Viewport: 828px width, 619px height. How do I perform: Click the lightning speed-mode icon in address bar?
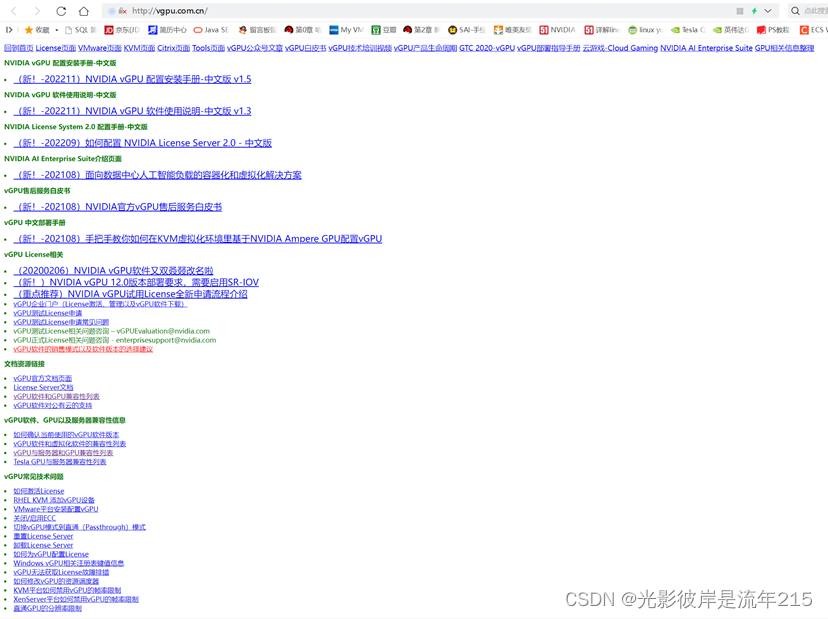tap(755, 11)
